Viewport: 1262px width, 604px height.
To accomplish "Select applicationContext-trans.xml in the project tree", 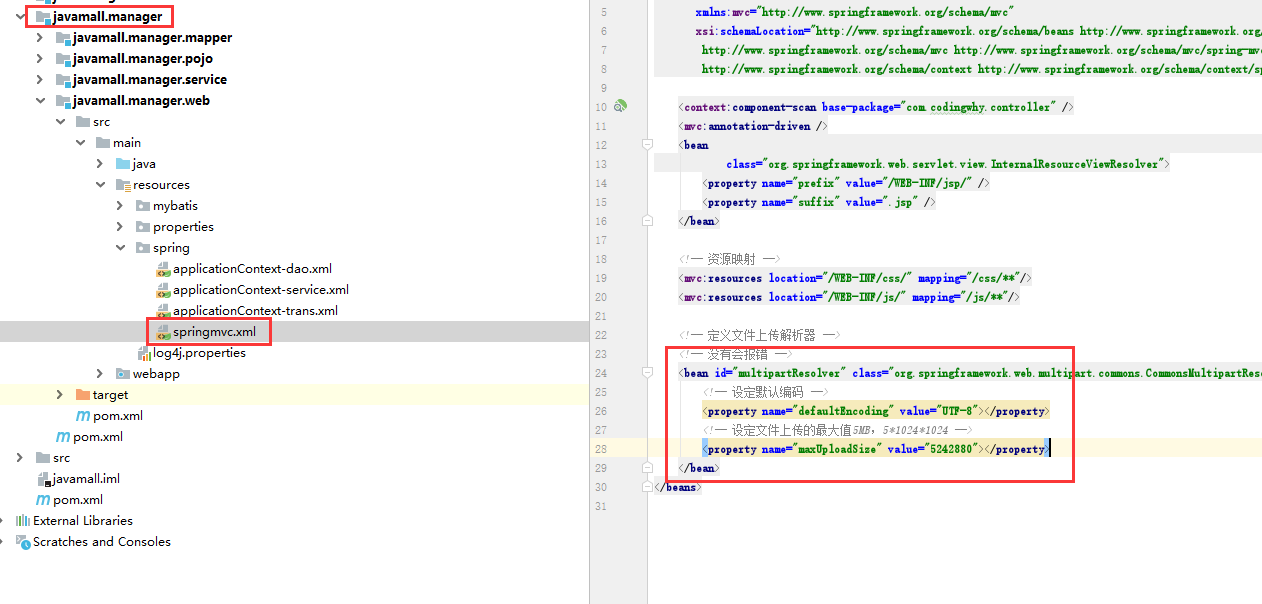I will [255, 311].
